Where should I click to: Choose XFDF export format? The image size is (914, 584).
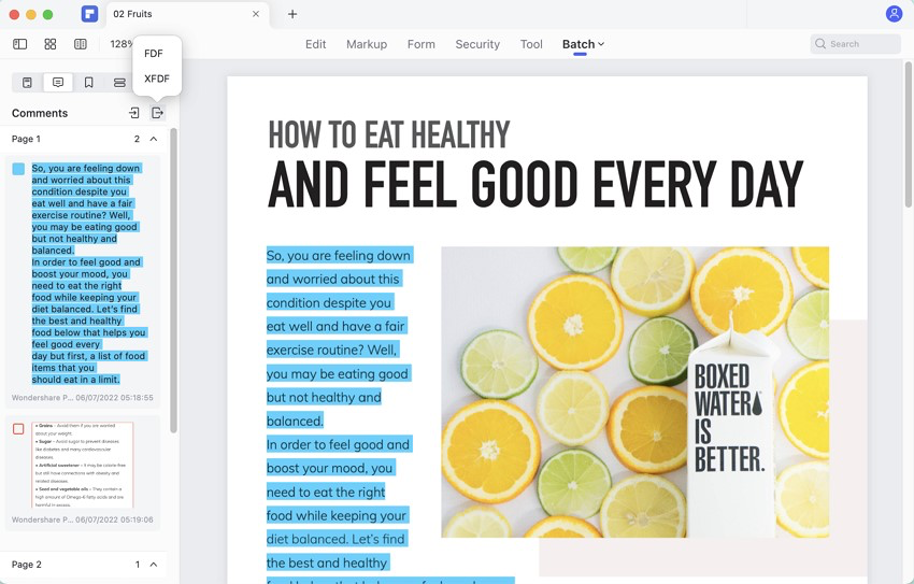(157, 78)
